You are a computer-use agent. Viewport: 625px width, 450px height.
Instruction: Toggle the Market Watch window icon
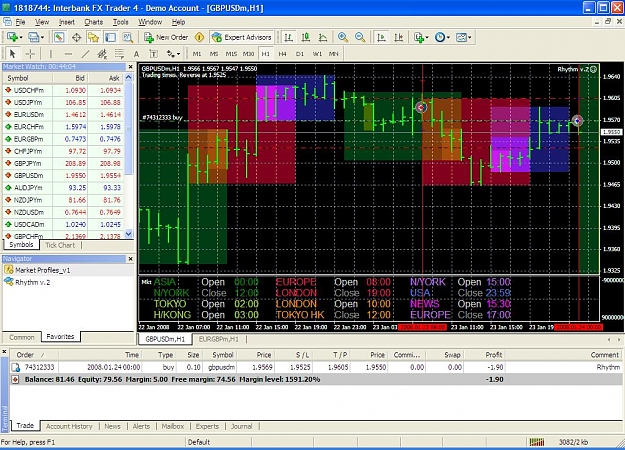tap(59, 37)
